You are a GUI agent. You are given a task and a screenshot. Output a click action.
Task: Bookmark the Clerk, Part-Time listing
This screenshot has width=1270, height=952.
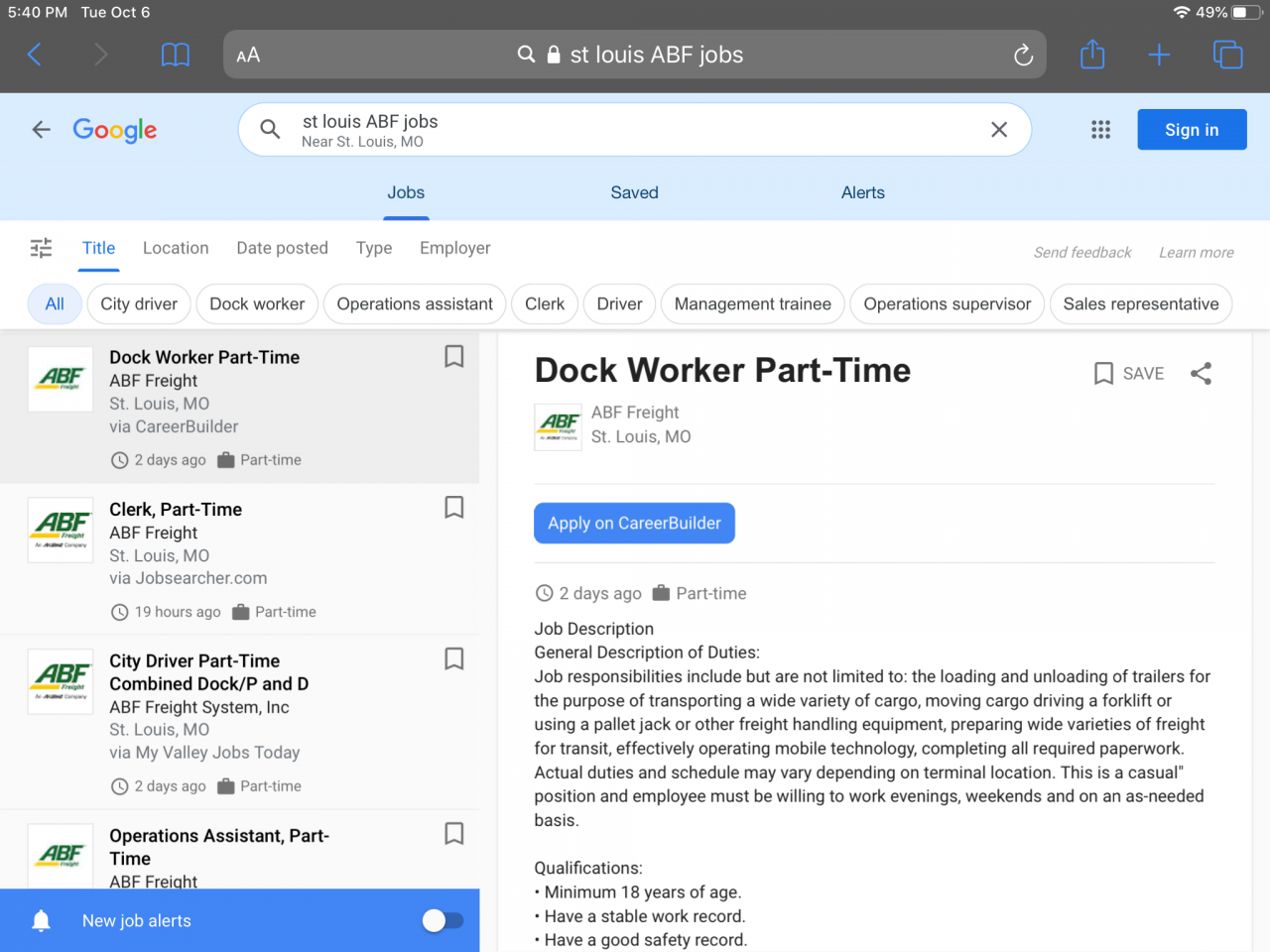point(453,507)
